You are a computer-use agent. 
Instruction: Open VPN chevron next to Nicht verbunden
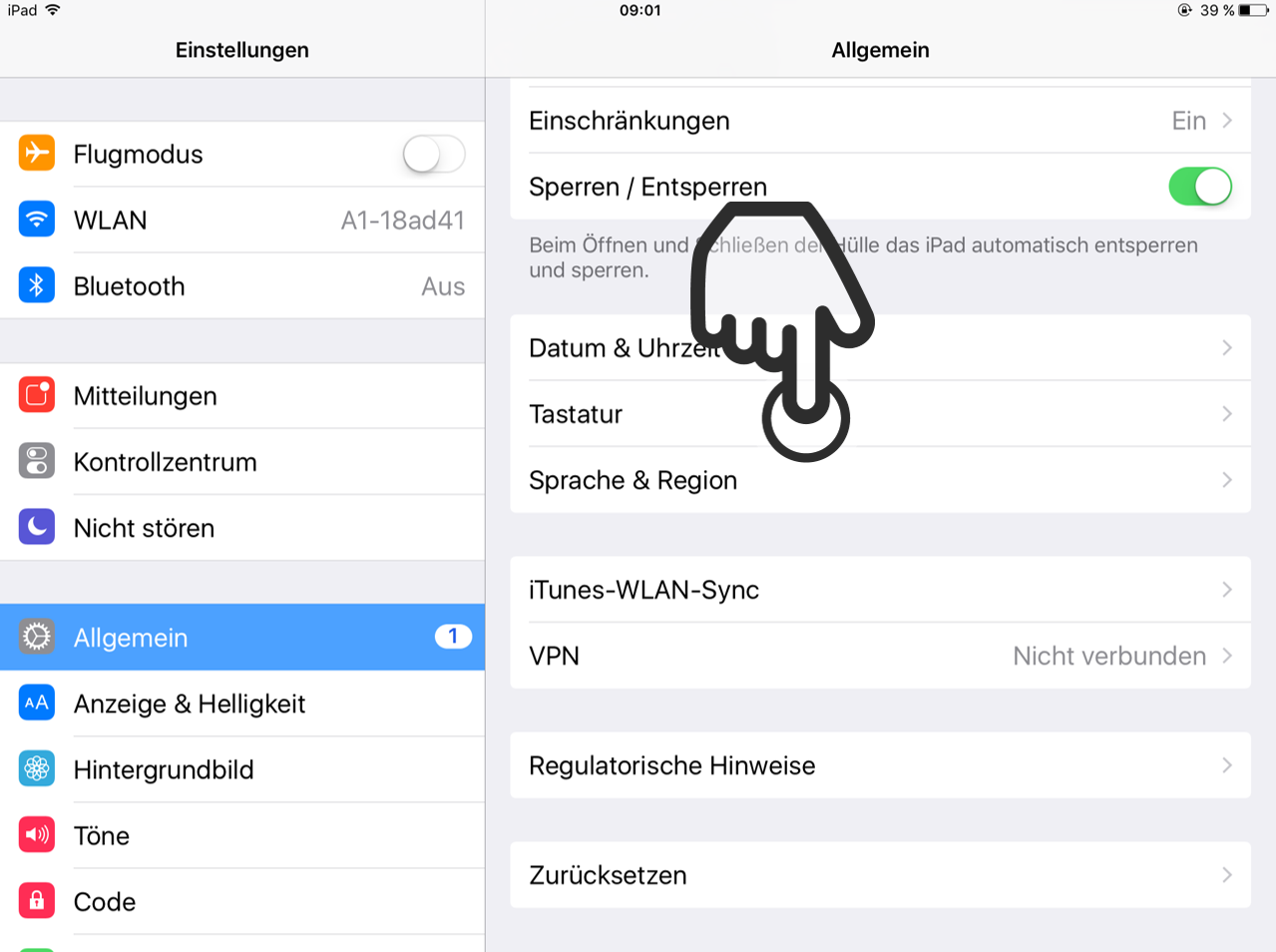click(1227, 656)
